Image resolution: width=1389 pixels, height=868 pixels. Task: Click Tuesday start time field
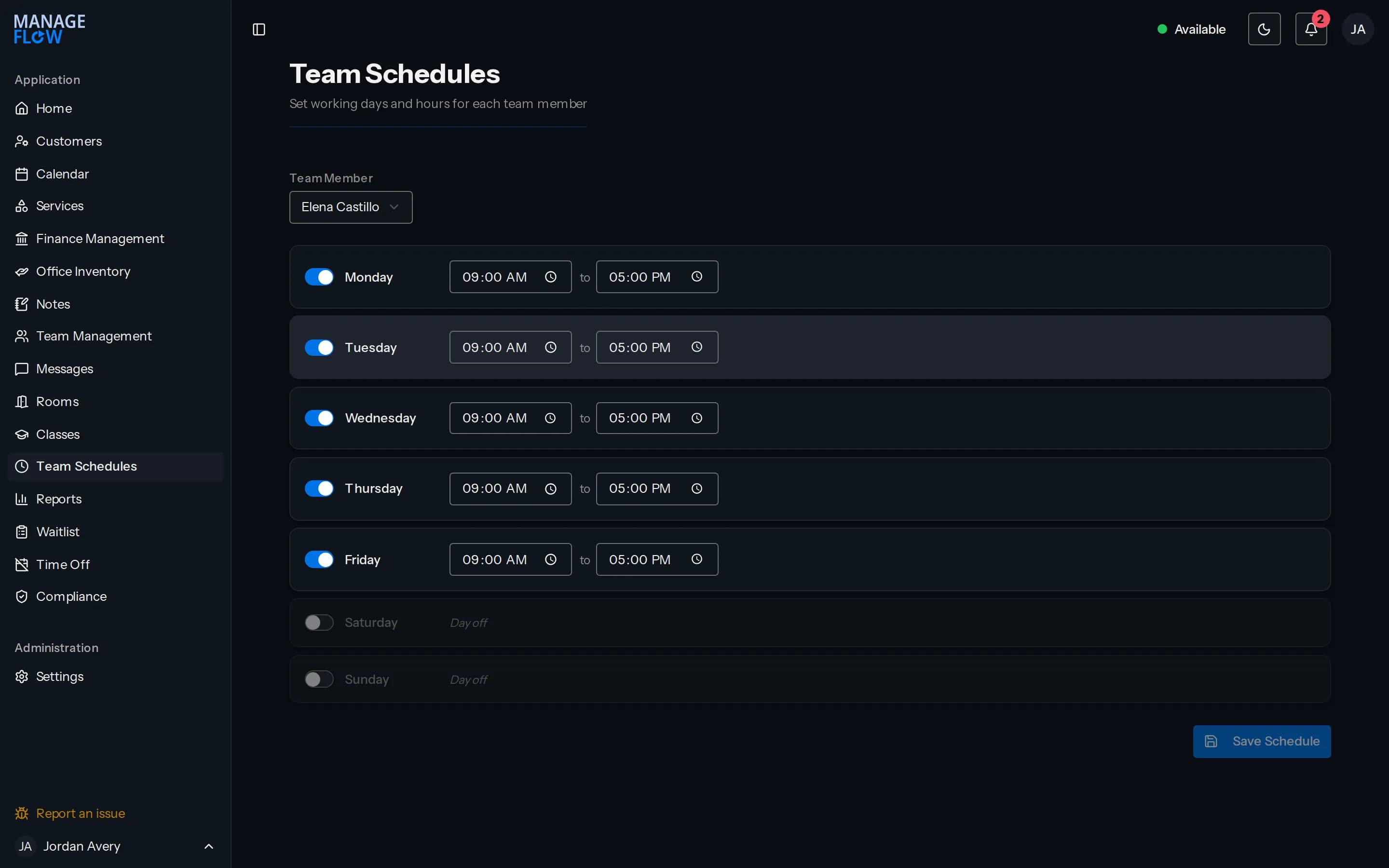(510, 347)
